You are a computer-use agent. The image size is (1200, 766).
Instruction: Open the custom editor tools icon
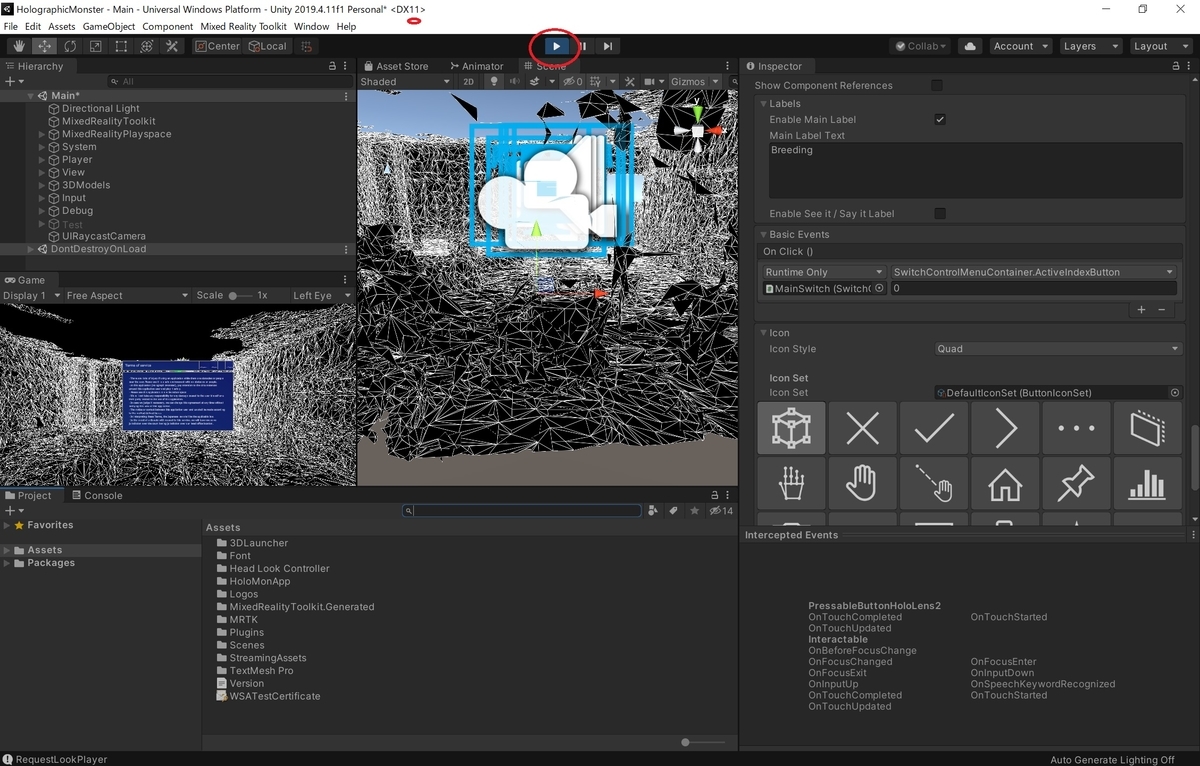coord(172,46)
